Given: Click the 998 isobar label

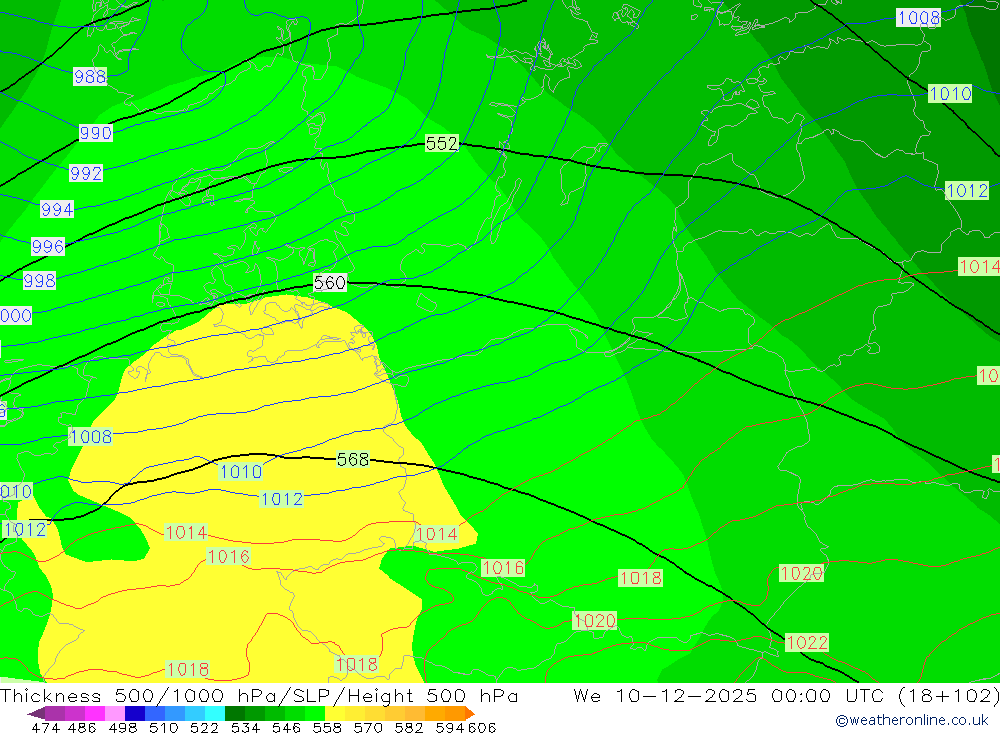Looking at the screenshot, I should [40, 280].
